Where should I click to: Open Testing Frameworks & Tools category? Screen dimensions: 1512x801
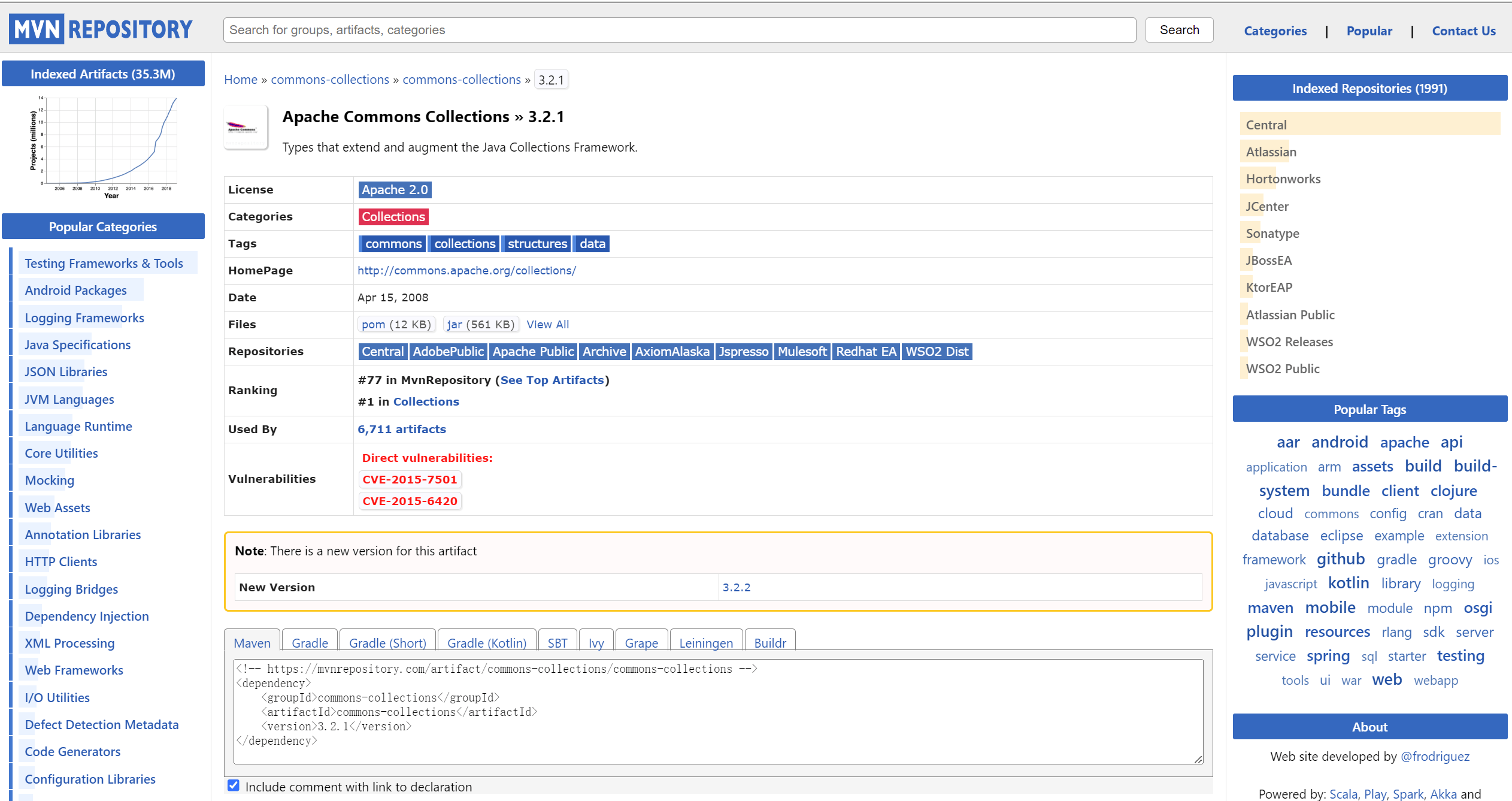point(104,264)
